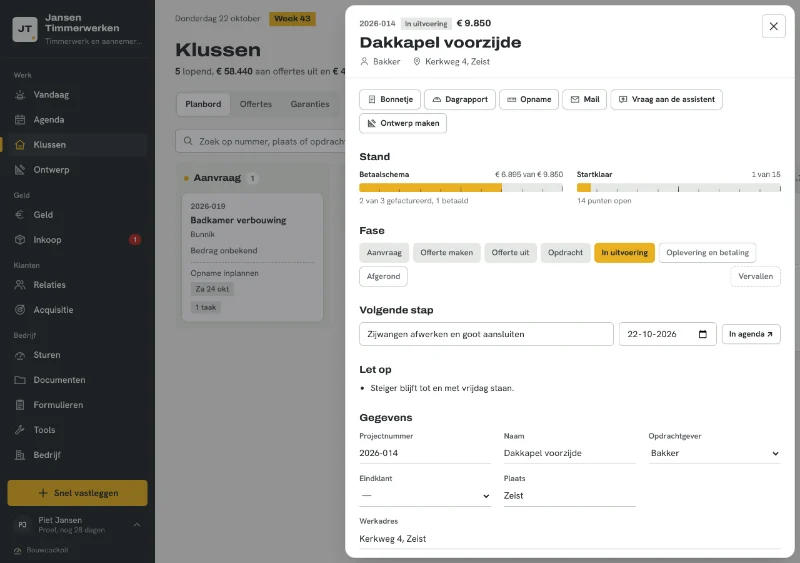Screen dimensions: 800x563
Task: Click the Inkoop notification badge
Action: point(135,239)
